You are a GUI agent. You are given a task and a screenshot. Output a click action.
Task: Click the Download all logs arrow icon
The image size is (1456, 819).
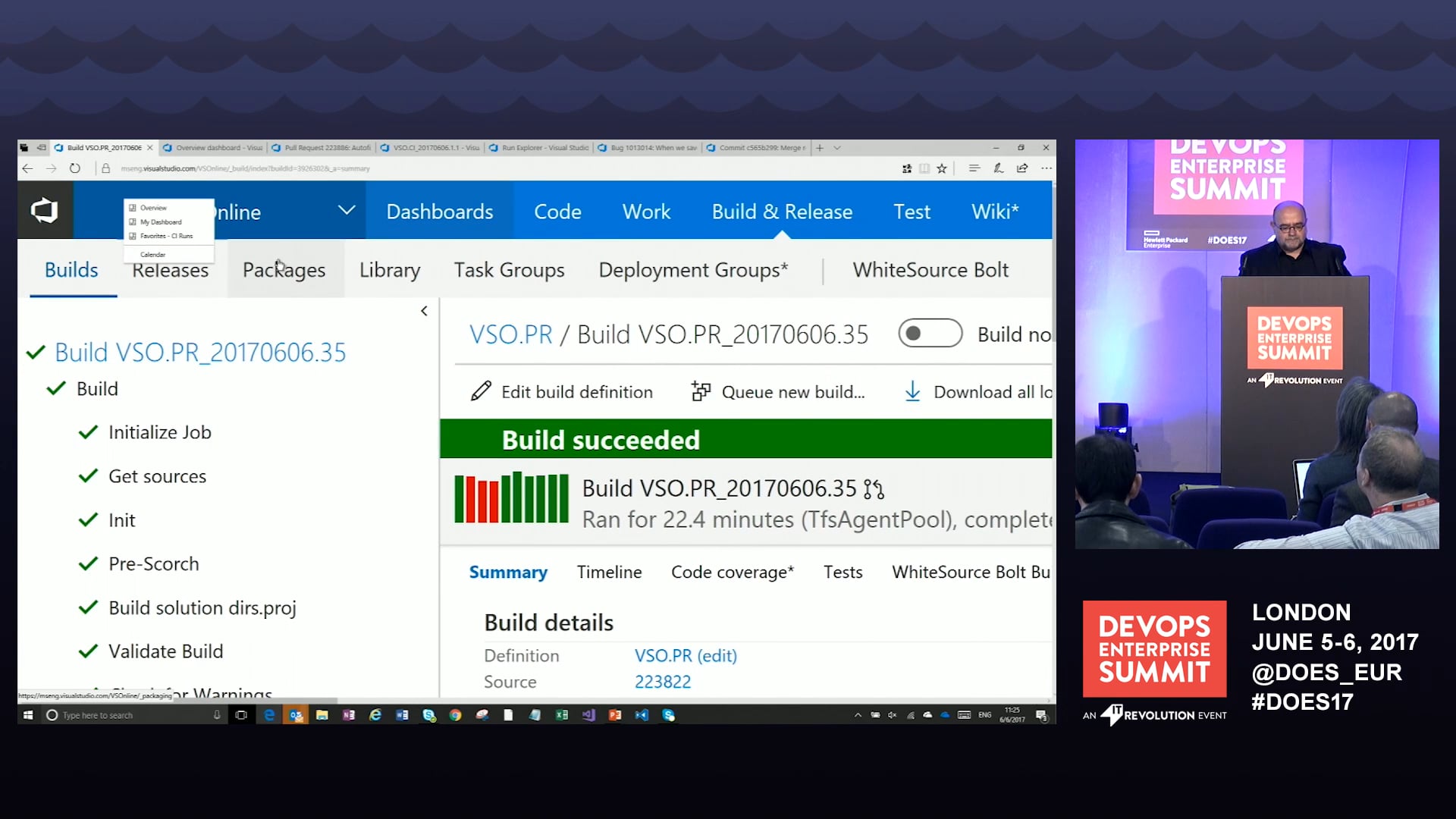coord(913,391)
